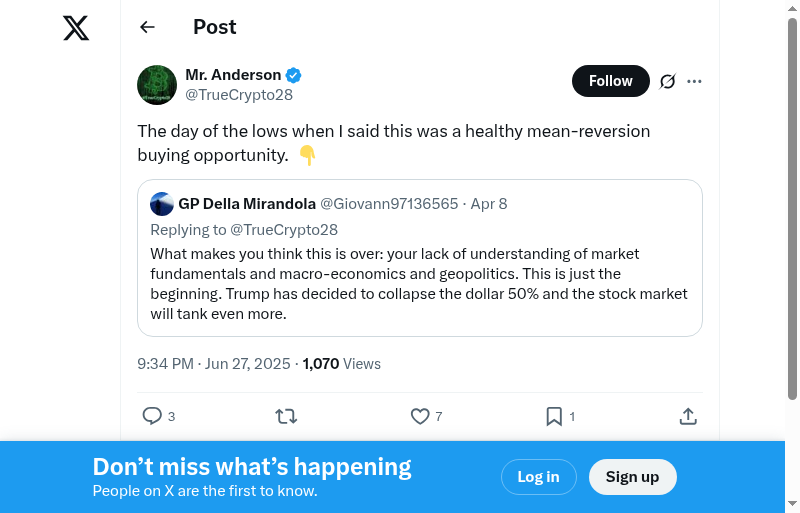Image resolution: width=800 pixels, height=513 pixels.
Task: Share the post using the upload icon
Action: click(x=688, y=416)
